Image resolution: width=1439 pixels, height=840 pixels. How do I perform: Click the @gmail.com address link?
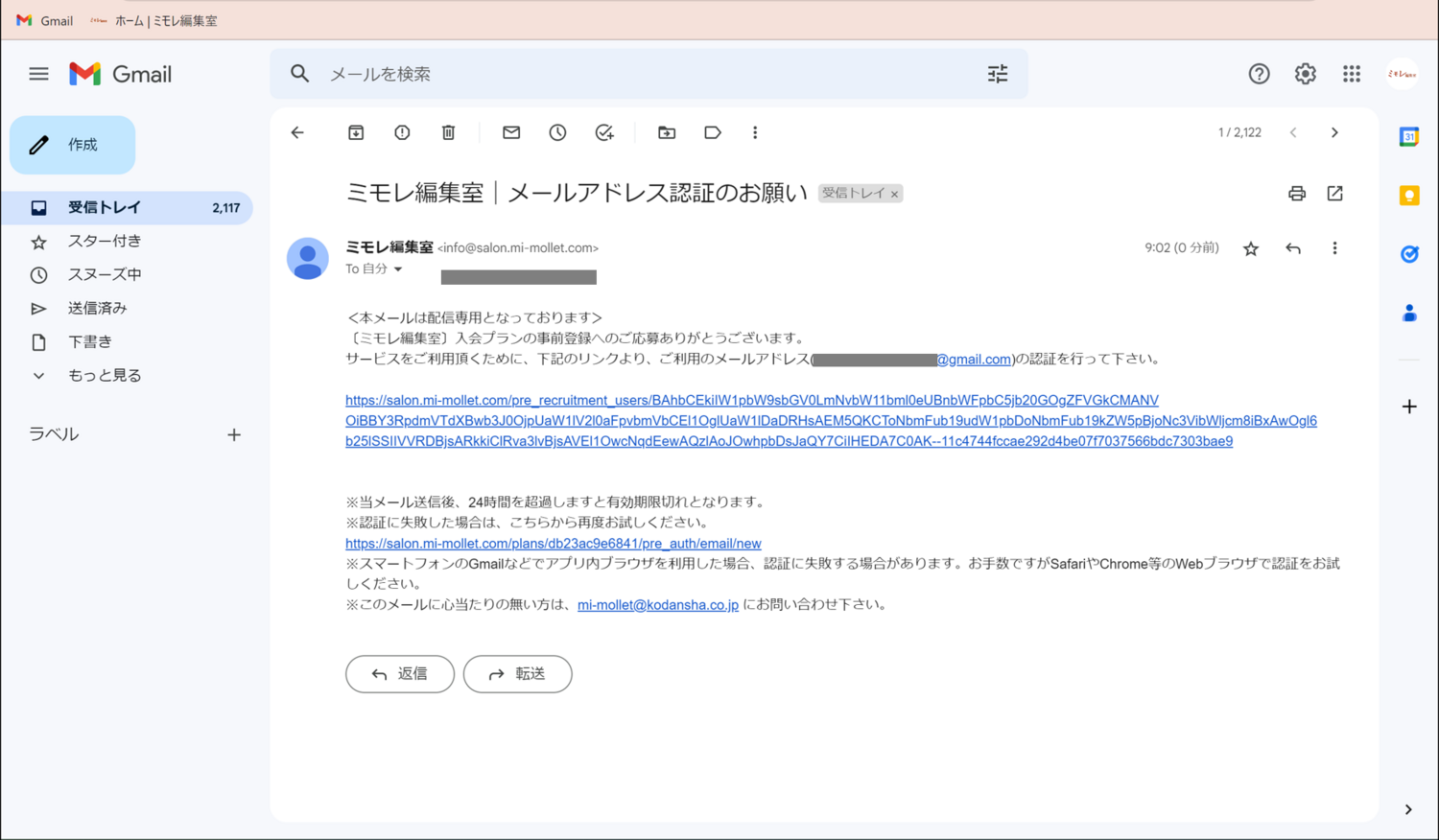coord(974,359)
